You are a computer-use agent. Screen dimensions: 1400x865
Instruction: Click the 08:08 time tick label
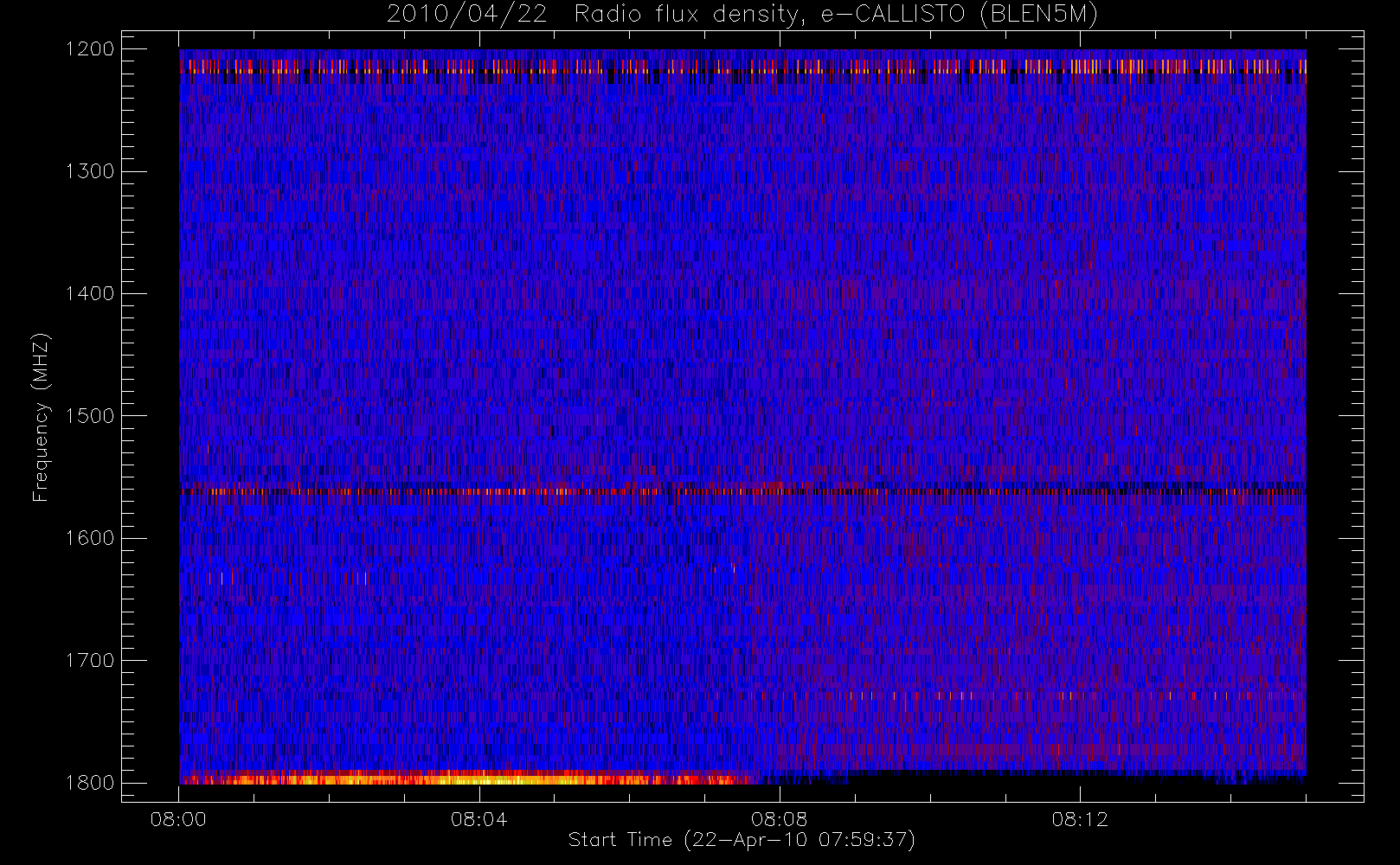[x=779, y=819]
